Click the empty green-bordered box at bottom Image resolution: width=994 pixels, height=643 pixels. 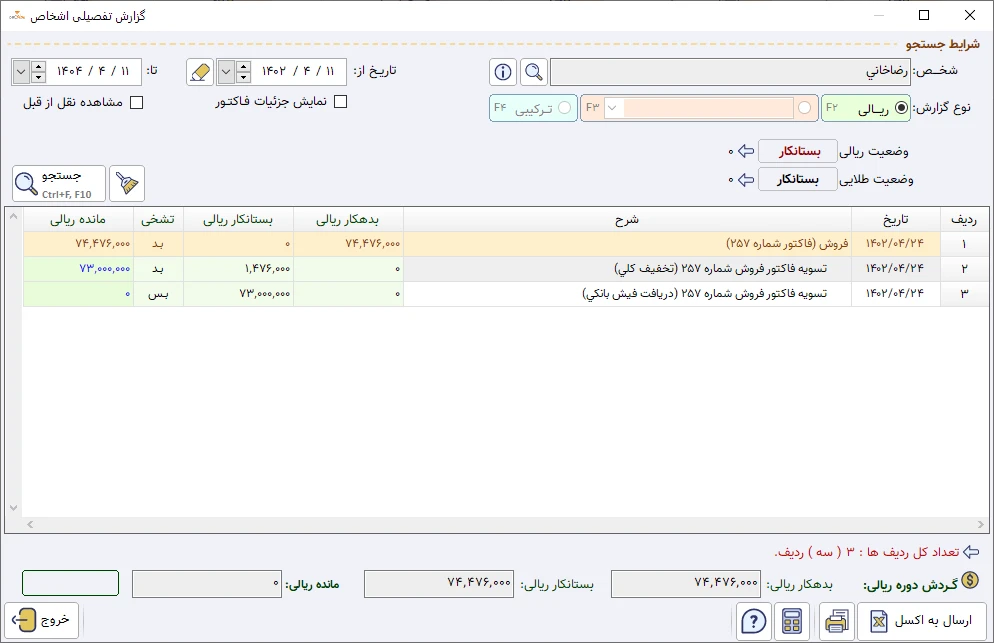coord(70,583)
